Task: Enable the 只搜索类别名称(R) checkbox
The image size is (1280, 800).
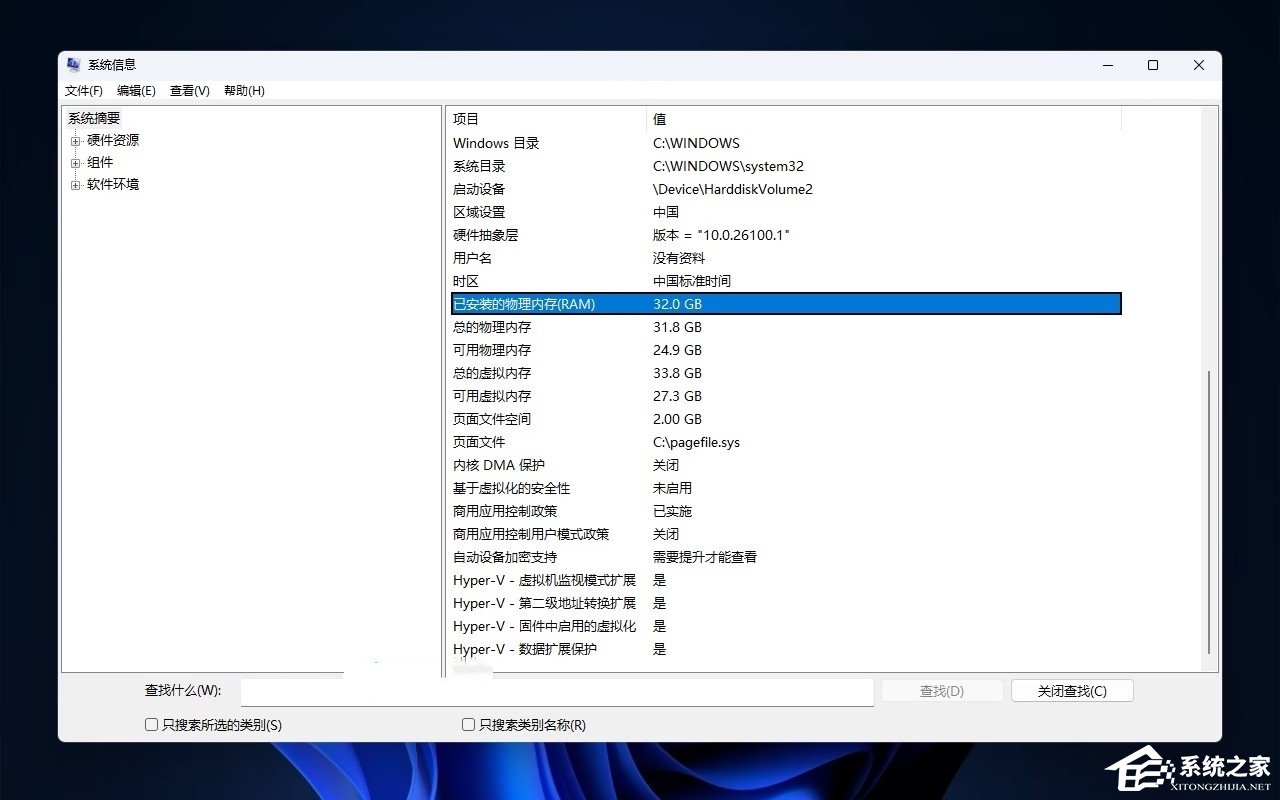Action: tap(467, 724)
